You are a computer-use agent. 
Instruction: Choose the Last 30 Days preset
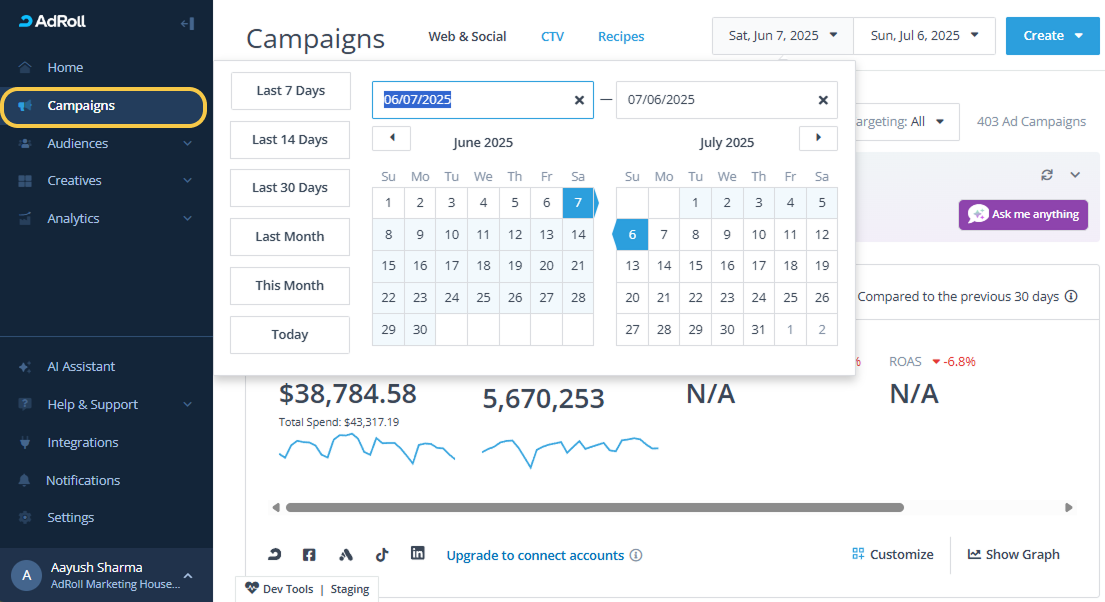[290, 188]
